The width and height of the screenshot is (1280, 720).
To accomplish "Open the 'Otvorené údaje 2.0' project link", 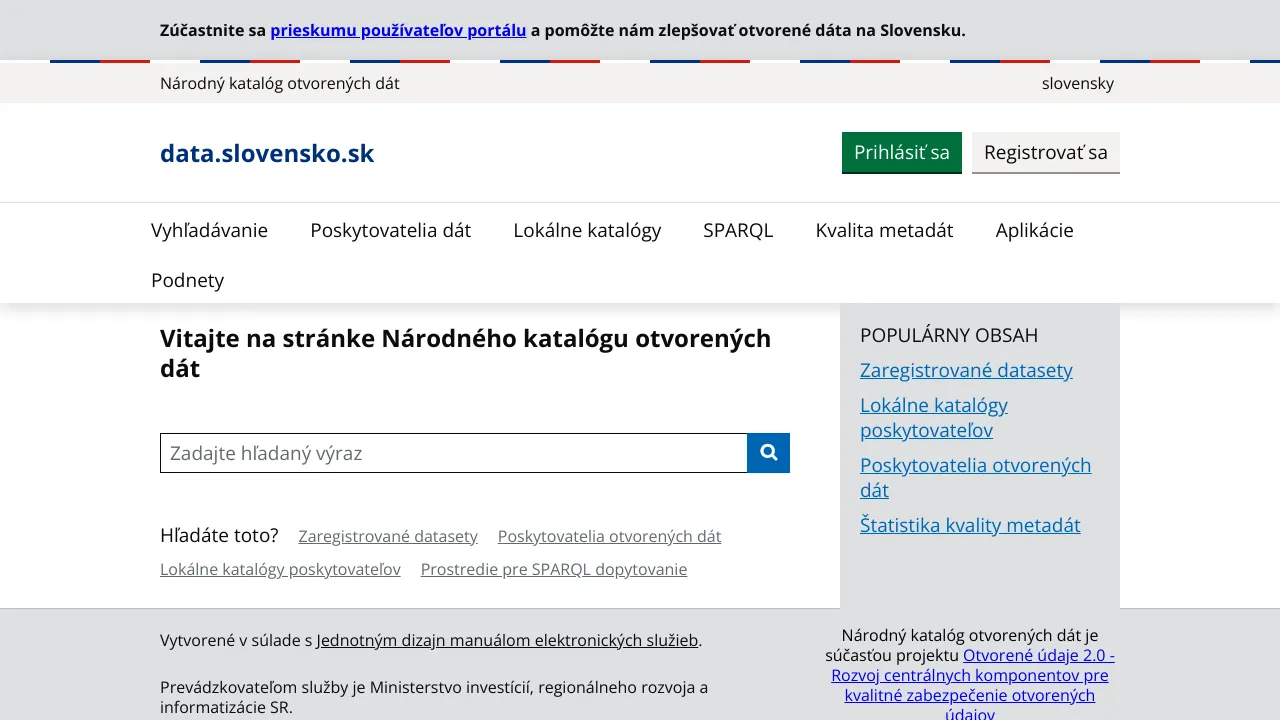I will tap(970, 685).
